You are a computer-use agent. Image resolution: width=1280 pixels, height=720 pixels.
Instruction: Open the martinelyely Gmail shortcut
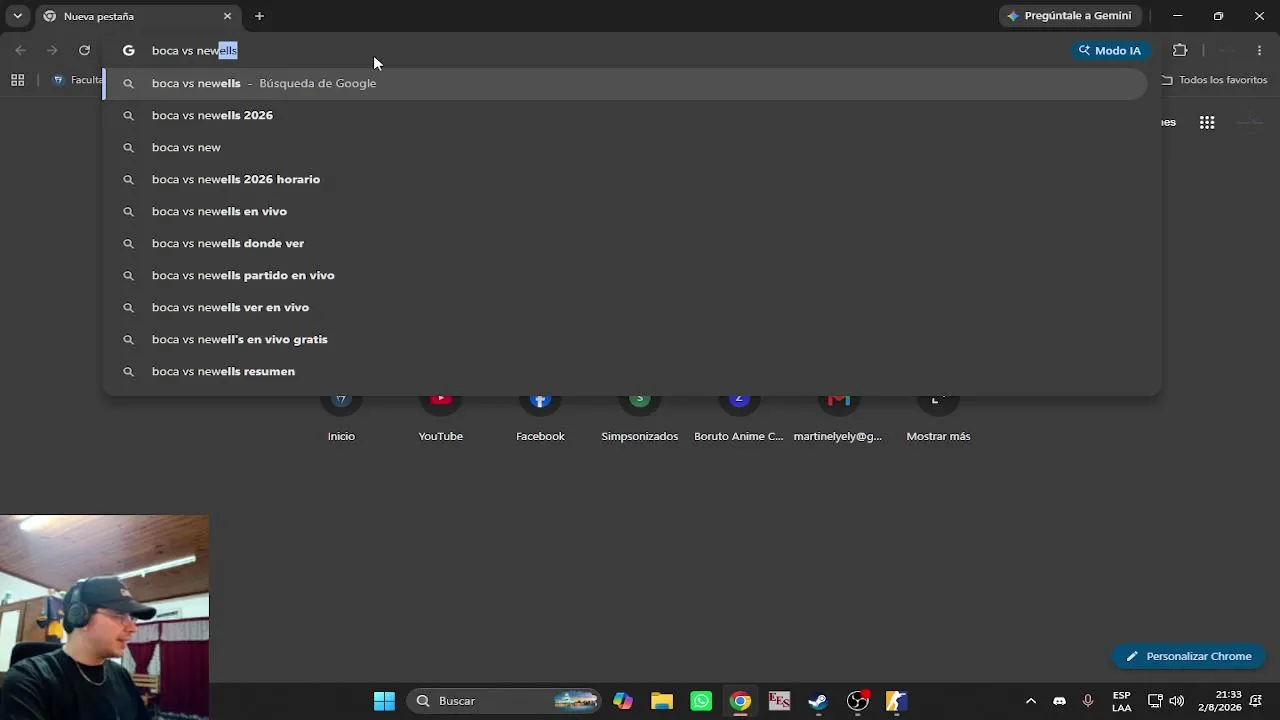[838, 418]
